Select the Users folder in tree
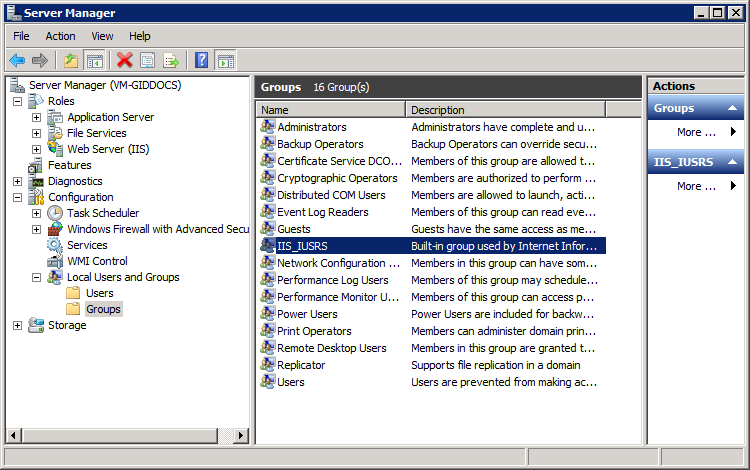This screenshot has width=750, height=470. click(x=99, y=293)
